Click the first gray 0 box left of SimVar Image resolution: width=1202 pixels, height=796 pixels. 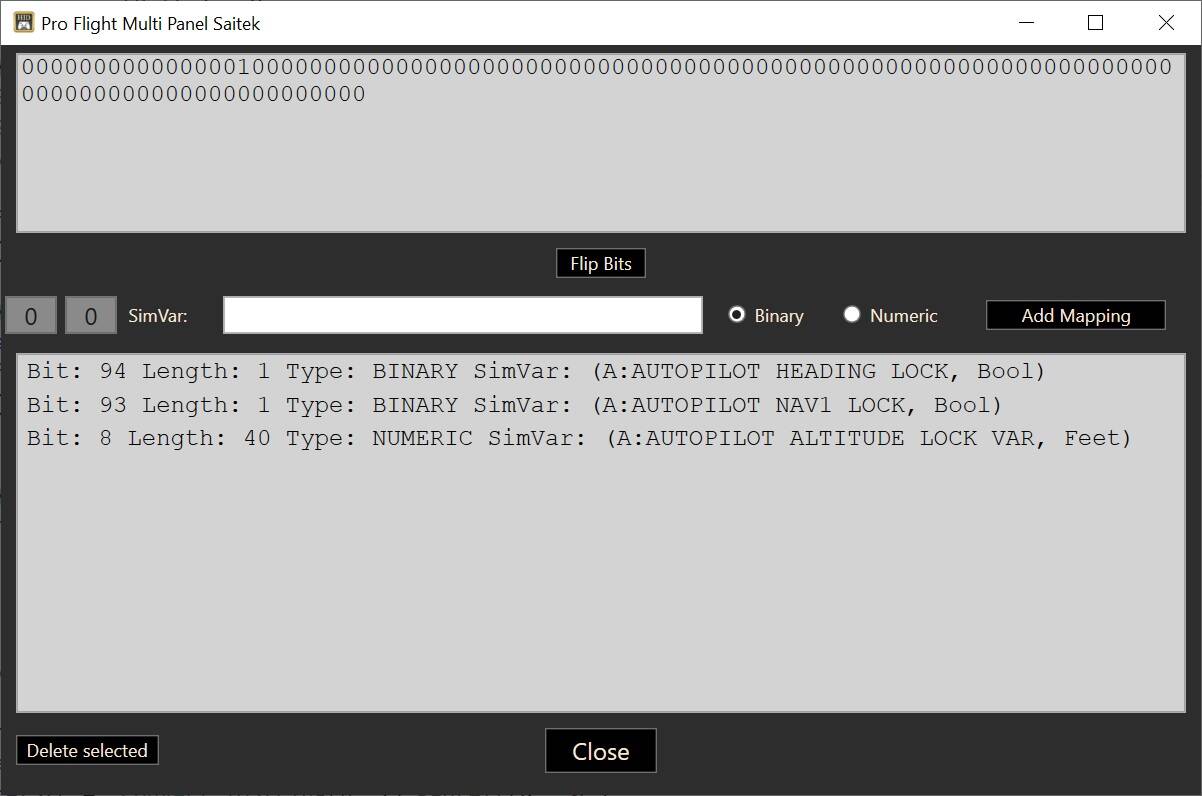point(31,316)
